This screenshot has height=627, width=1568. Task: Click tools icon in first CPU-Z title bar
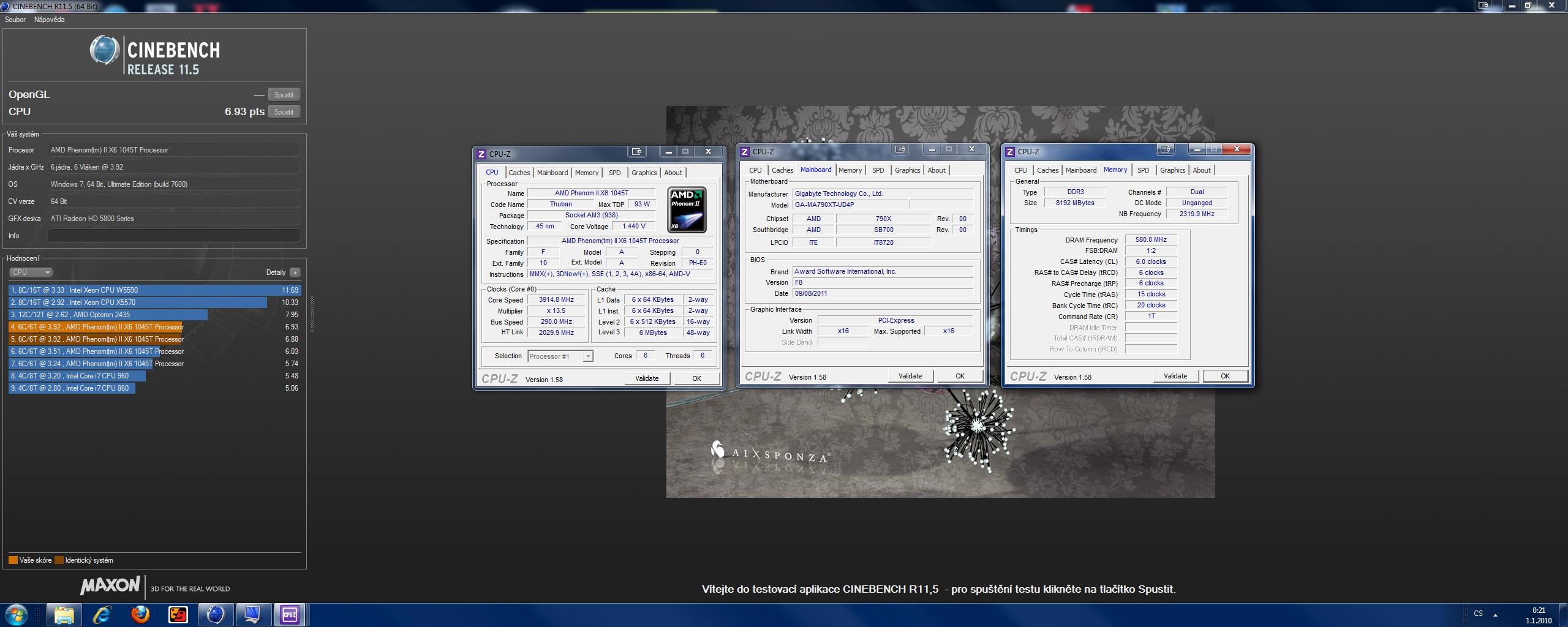click(637, 152)
